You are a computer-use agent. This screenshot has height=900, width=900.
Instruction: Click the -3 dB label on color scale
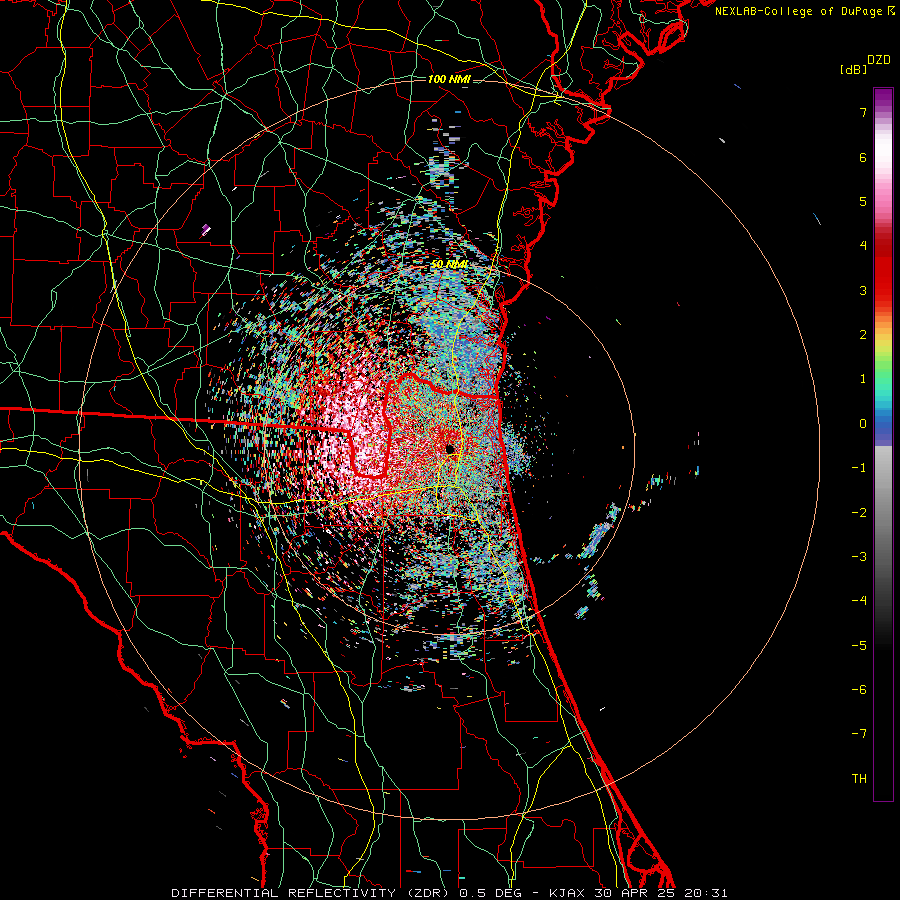tap(859, 557)
